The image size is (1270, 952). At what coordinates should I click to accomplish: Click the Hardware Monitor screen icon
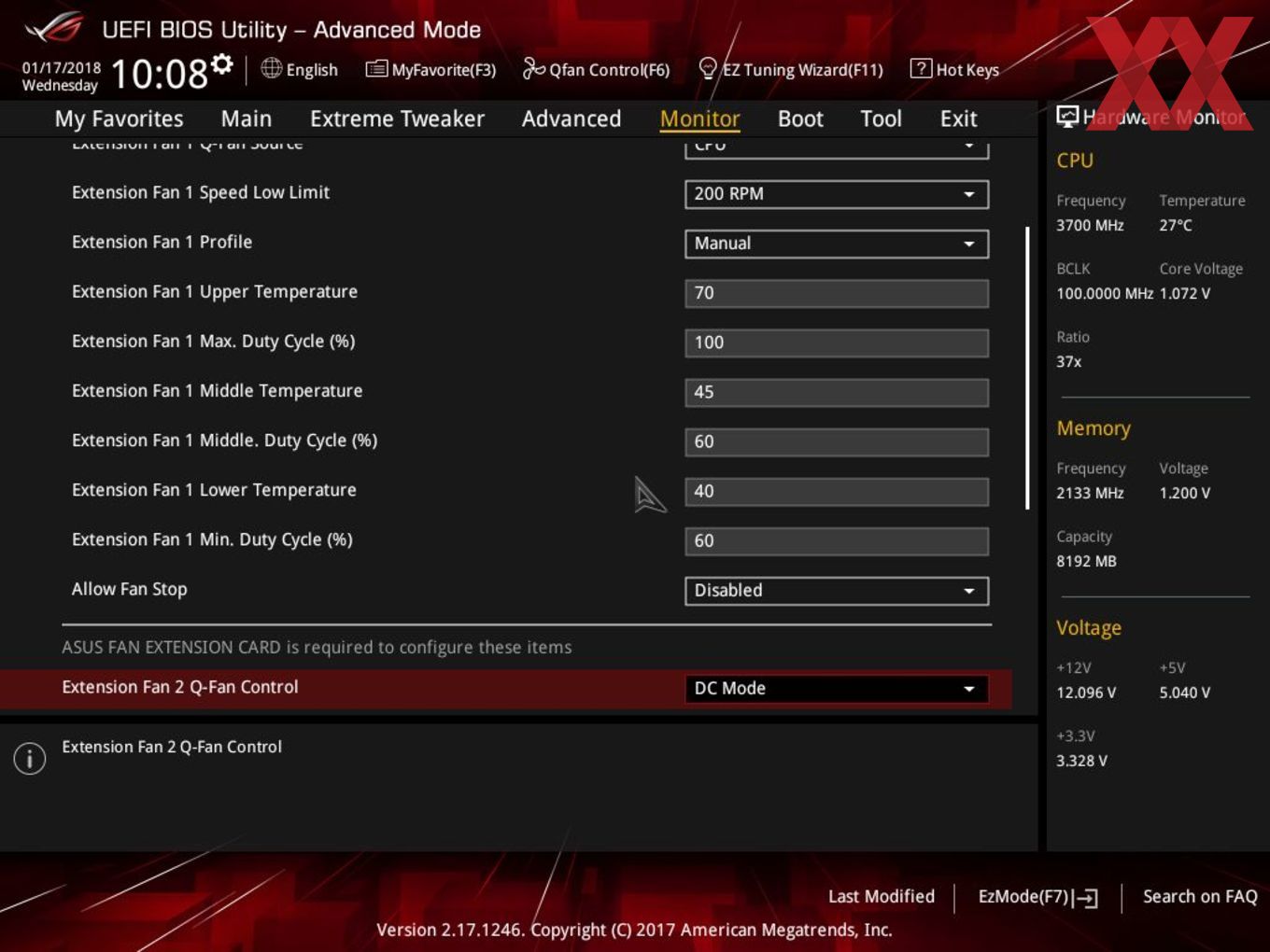[1067, 117]
